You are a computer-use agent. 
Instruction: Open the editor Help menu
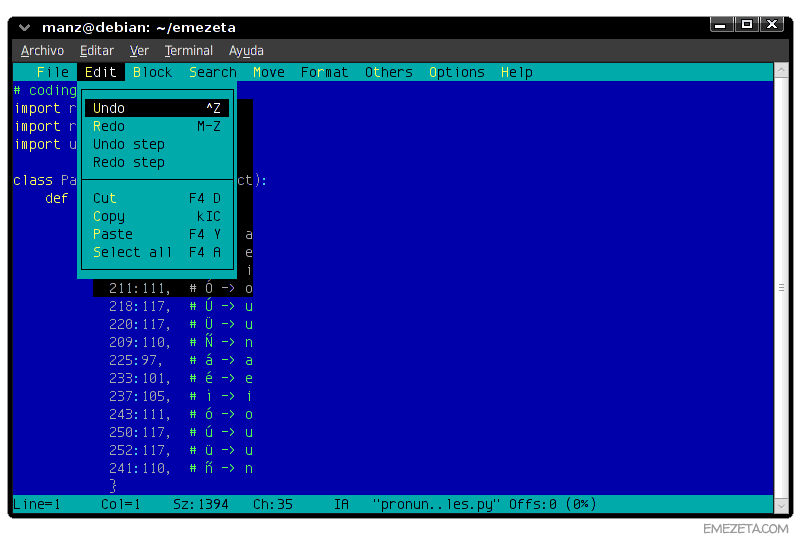517,72
